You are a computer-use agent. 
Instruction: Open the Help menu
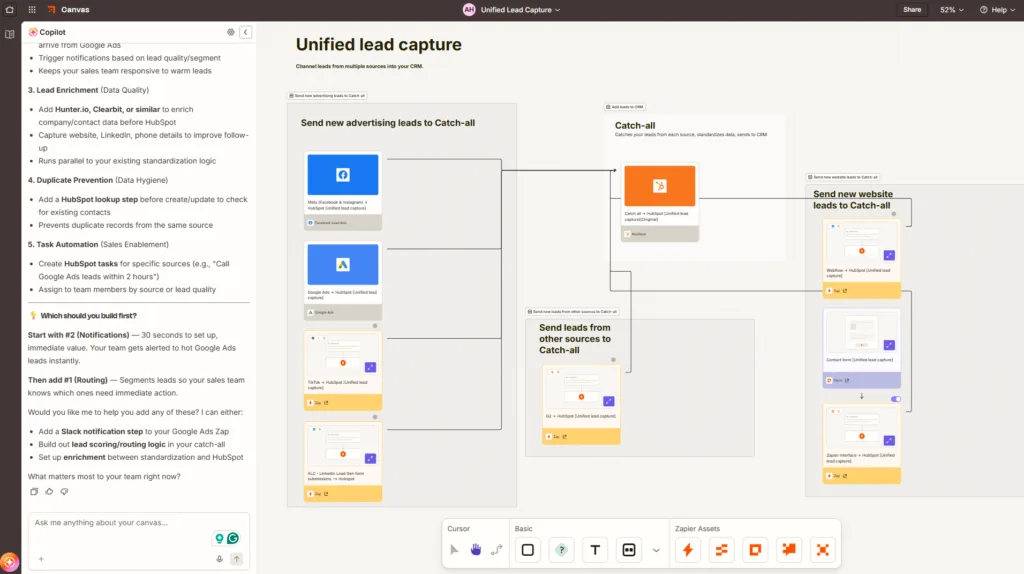[x=997, y=10]
